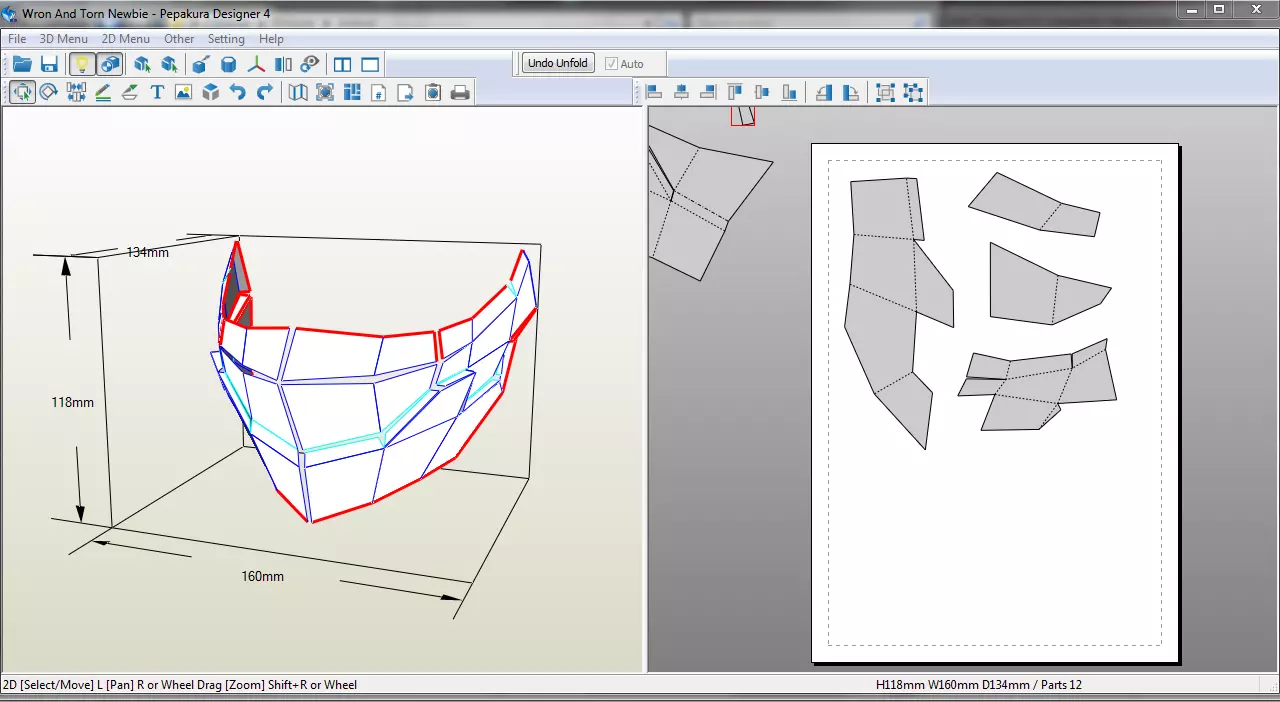Click the page number # icon

coord(379,93)
